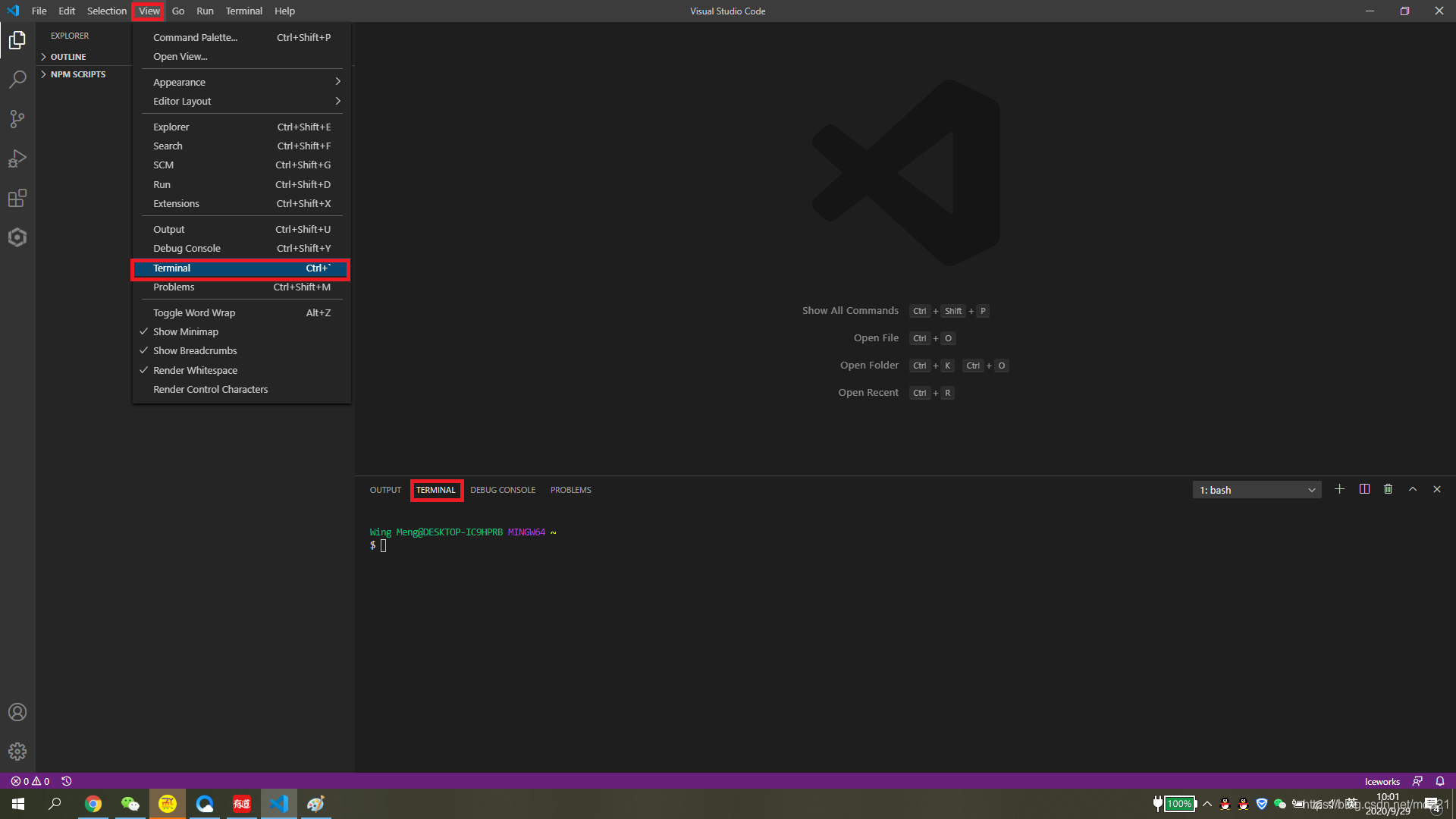Open the Search view in the activity bar
The image size is (1456, 819).
click(17, 79)
